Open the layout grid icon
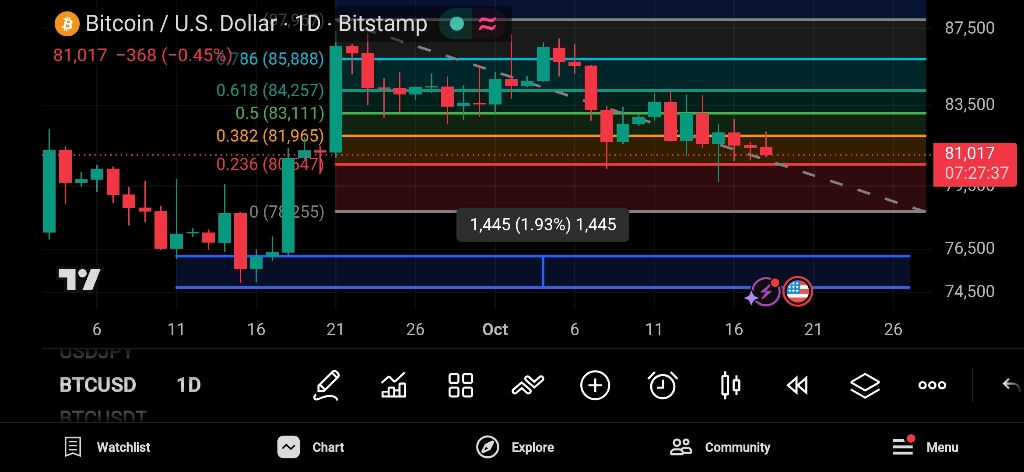Screen dimensions: 1024x472 pyautogui.click(x=460, y=385)
